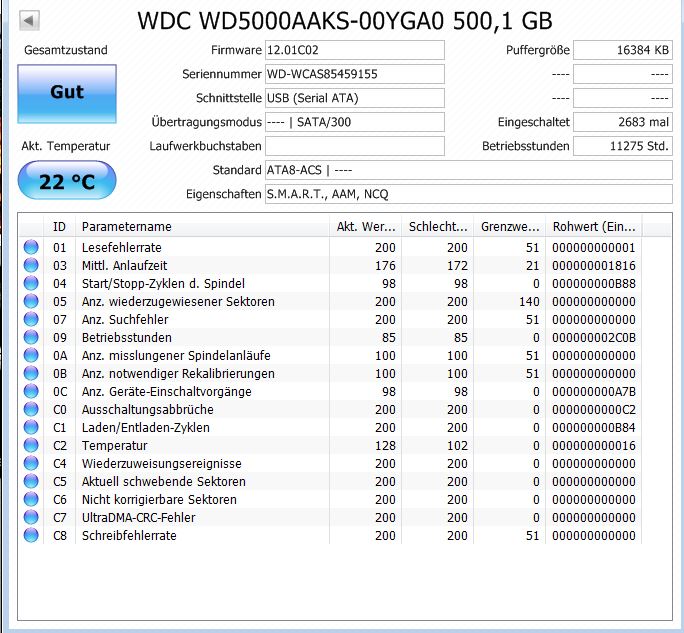Click the ID column header
Screen dimensions: 684x633
coord(59,227)
